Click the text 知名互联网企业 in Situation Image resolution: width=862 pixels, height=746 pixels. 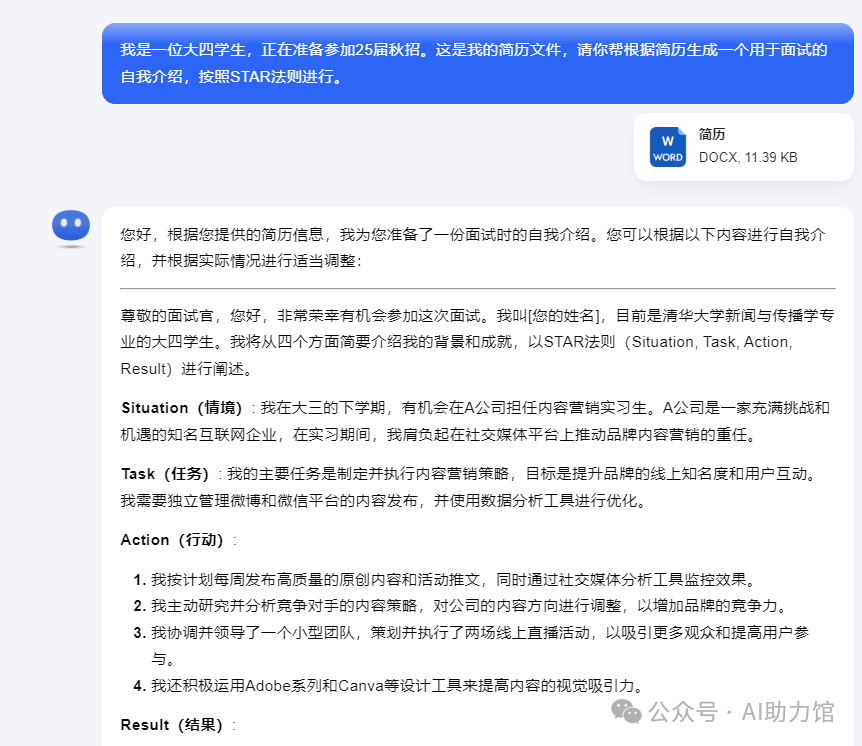pos(222,434)
